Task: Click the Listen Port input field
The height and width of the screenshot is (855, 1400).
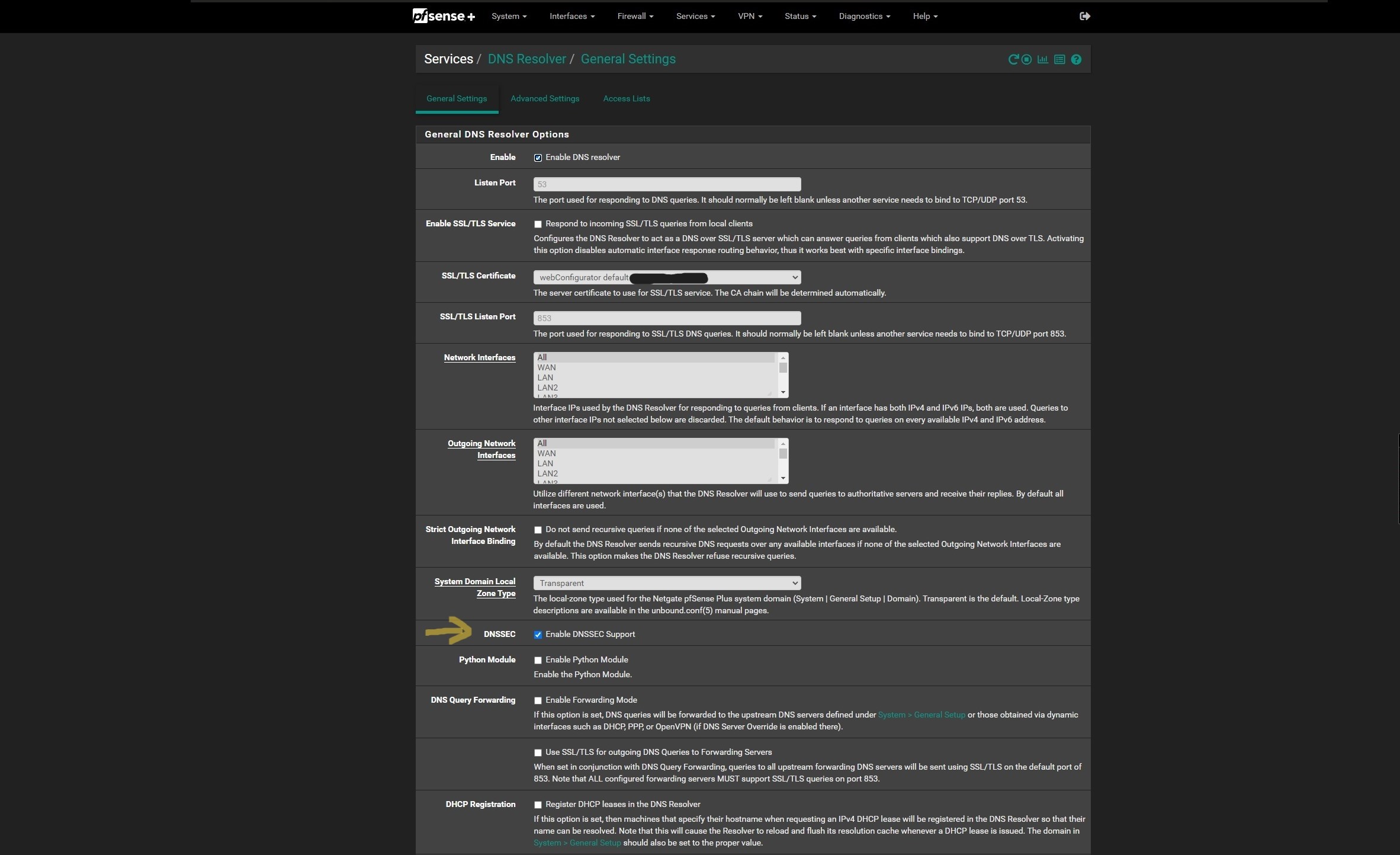Action: coord(667,184)
